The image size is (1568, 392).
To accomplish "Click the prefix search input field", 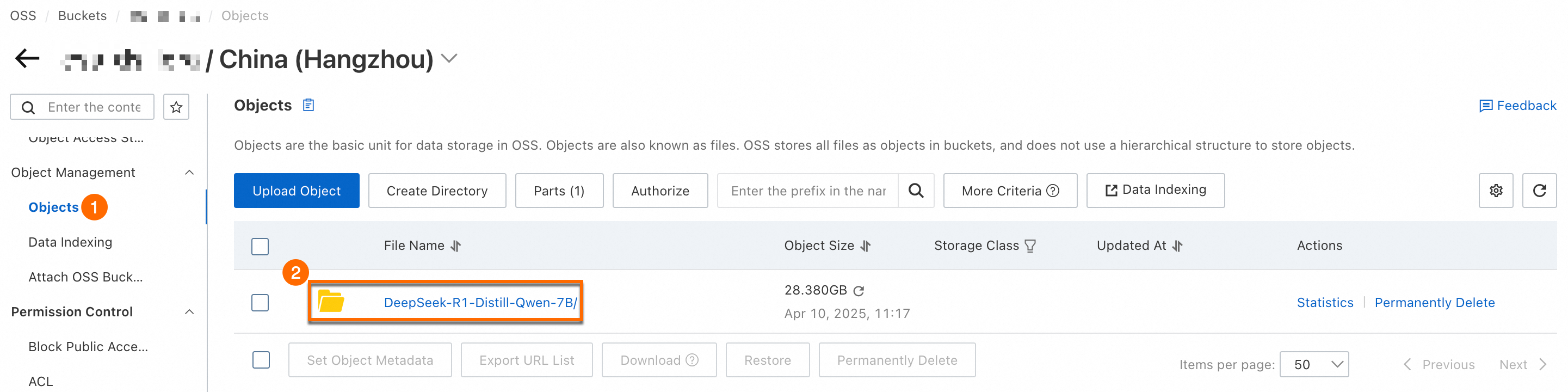I will [807, 191].
